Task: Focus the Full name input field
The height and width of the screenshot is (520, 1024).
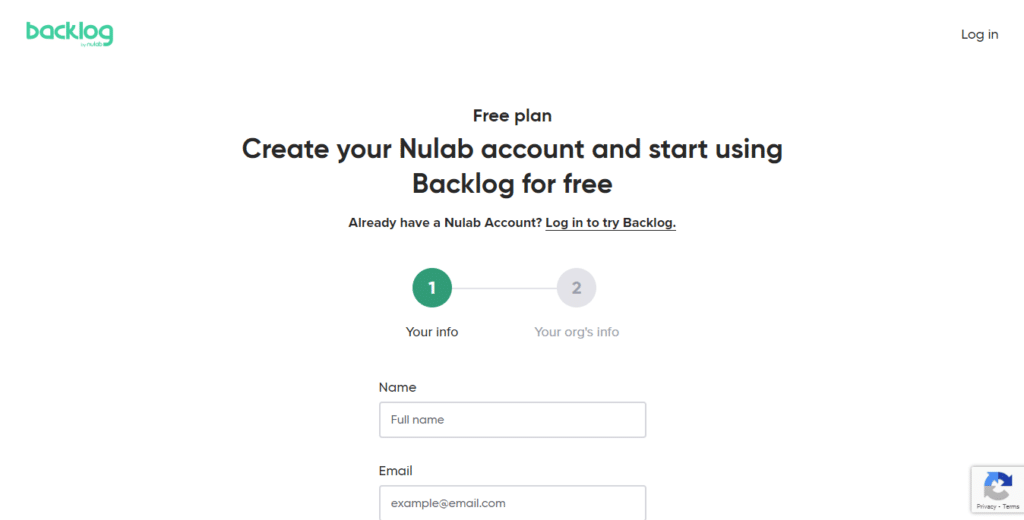Action: 512,419
